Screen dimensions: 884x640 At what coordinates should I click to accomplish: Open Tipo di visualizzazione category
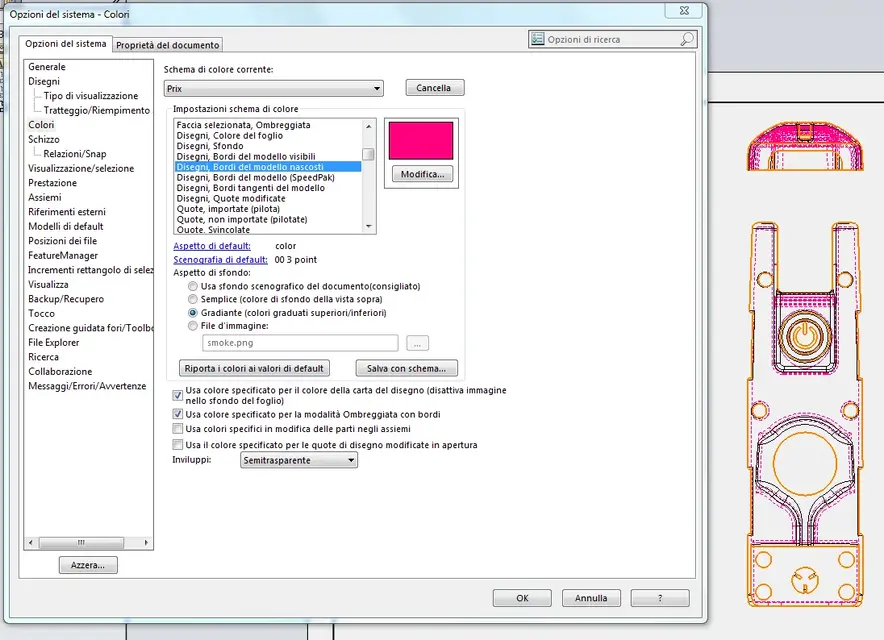[91, 96]
